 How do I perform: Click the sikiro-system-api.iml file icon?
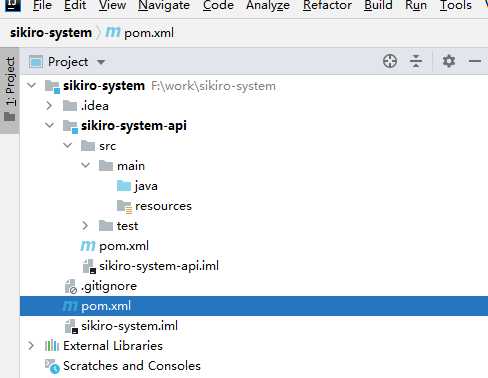coord(89,266)
